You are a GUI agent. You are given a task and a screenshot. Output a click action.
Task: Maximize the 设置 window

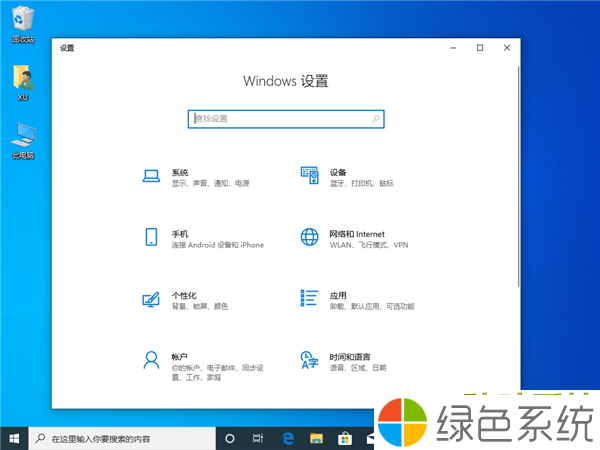coord(480,48)
